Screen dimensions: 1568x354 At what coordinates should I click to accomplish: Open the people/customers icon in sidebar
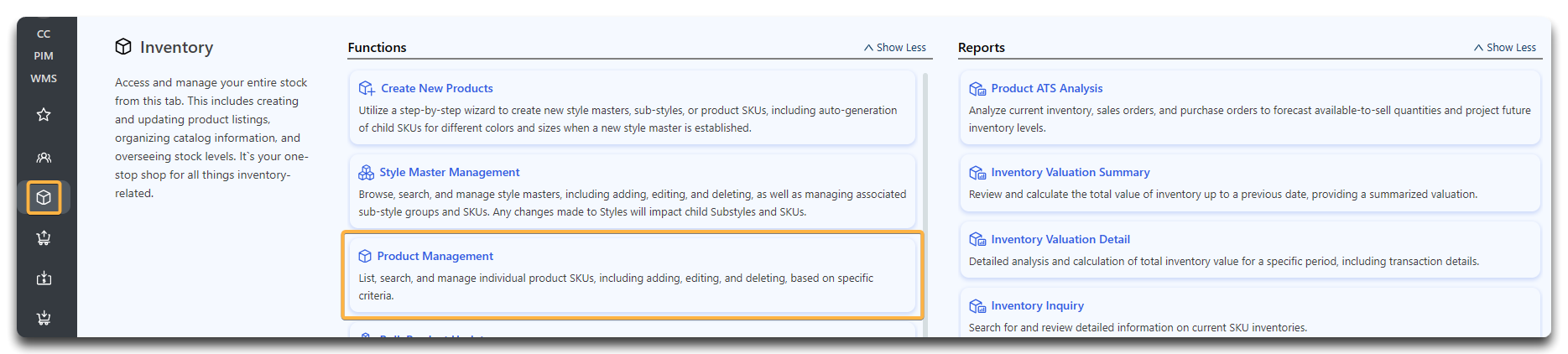click(x=44, y=158)
